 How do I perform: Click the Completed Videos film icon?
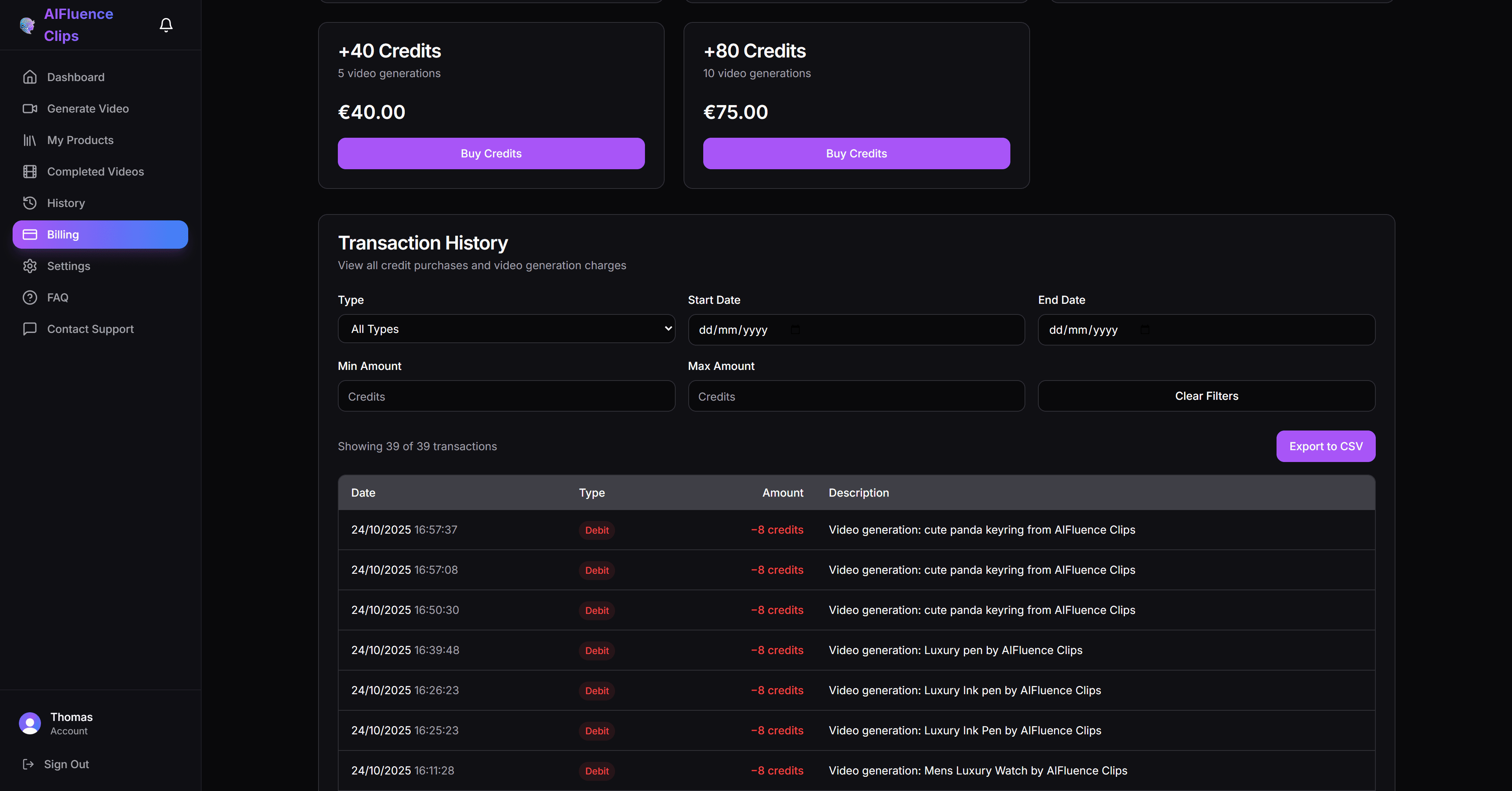[30, 171]
